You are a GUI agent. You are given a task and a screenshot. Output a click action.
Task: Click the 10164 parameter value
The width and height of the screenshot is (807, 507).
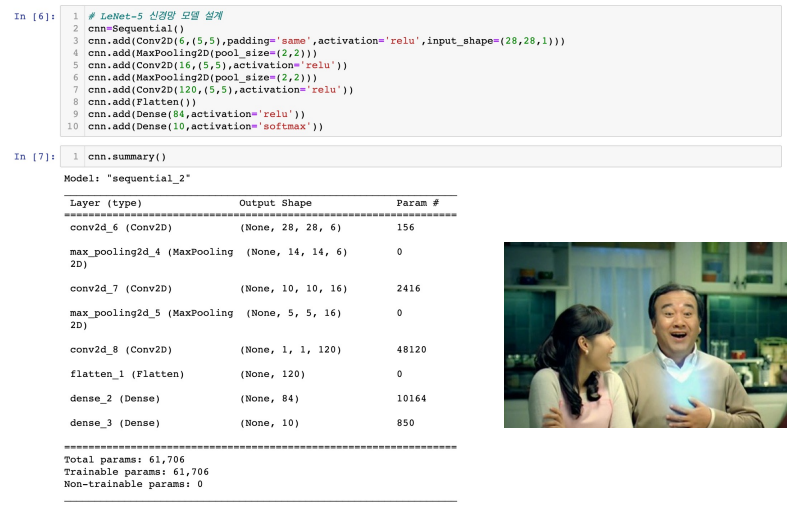pyautogui.click(x=411, y=398)
